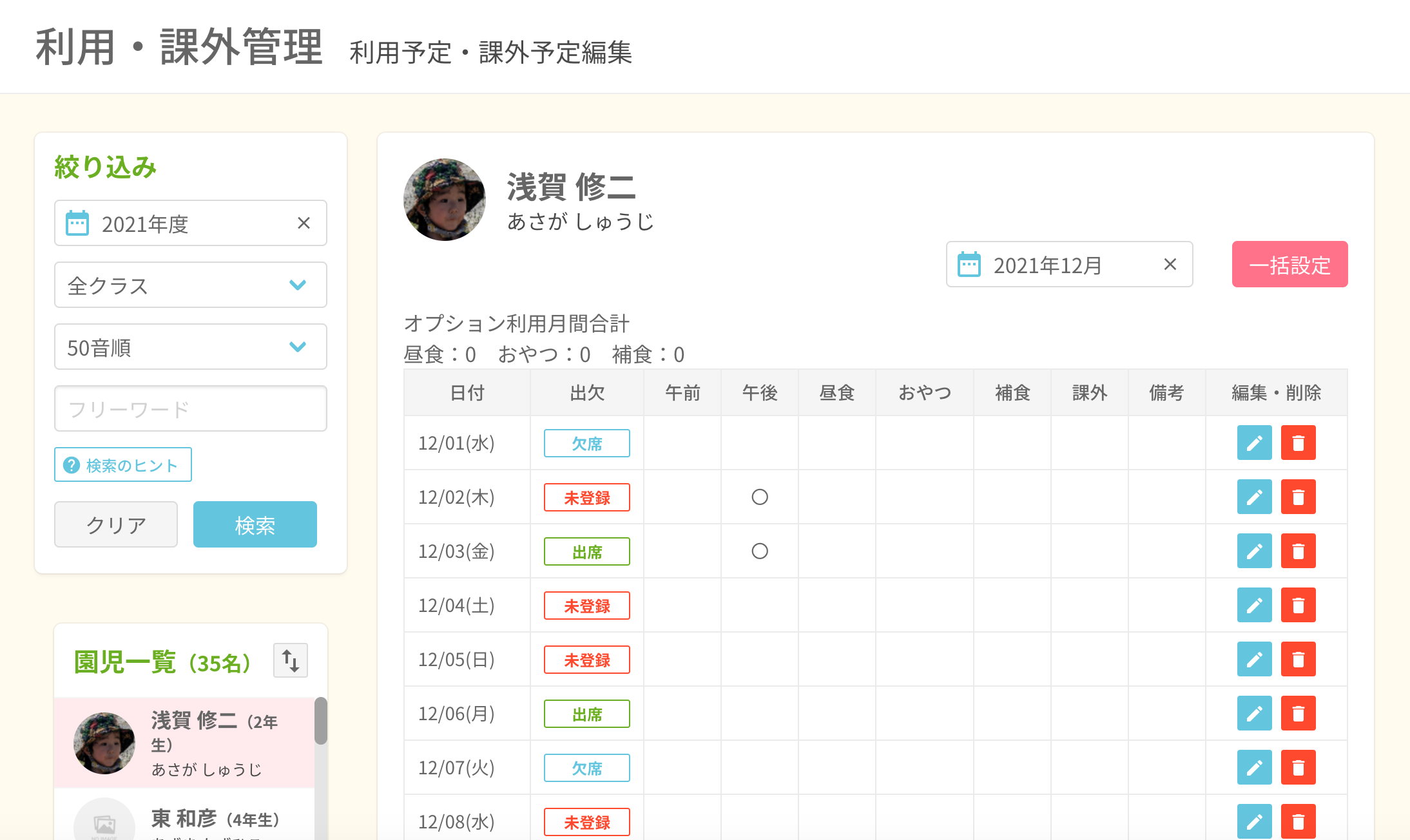The image size is (1410, 840).
Task: Click the 未登録 badge for 12/08(水)
Action: coord(587,822)
